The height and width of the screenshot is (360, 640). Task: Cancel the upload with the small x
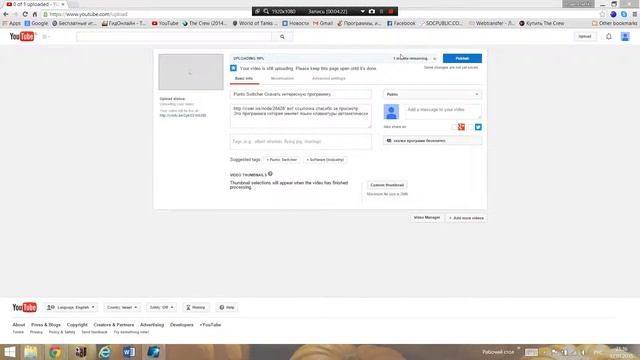(434, 59)
